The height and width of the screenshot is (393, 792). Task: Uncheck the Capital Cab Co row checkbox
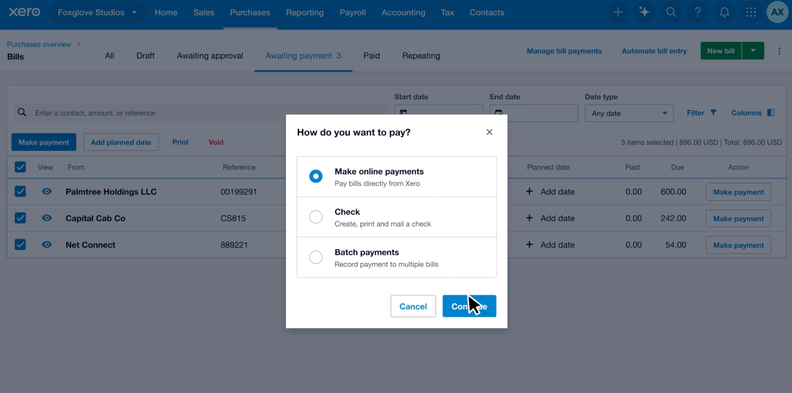(20, 218)
